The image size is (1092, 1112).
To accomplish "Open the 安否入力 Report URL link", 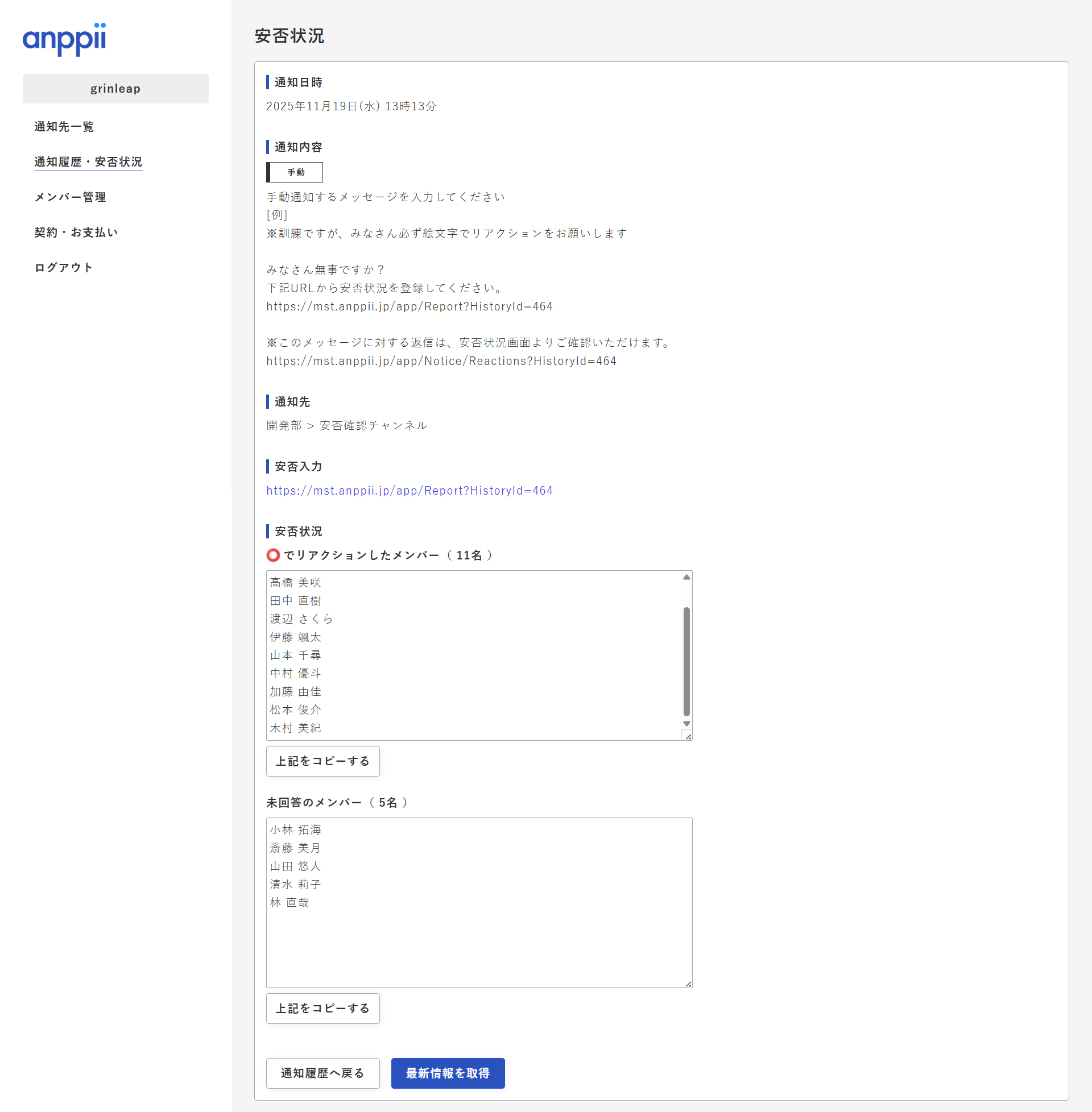I will (409, 491).
